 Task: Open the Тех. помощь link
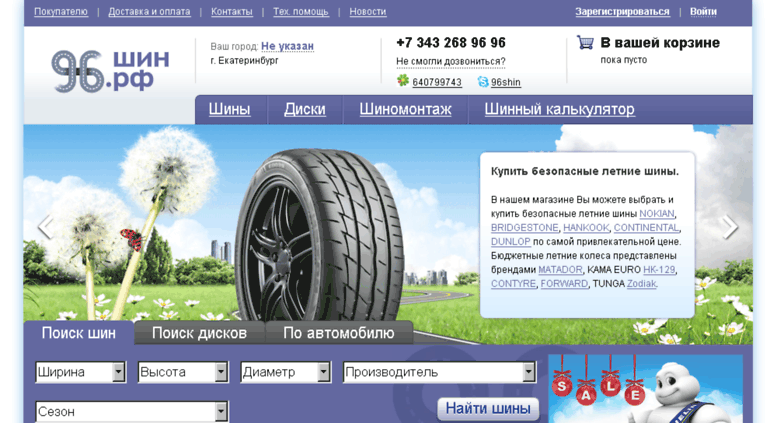[x=301, y=11]
